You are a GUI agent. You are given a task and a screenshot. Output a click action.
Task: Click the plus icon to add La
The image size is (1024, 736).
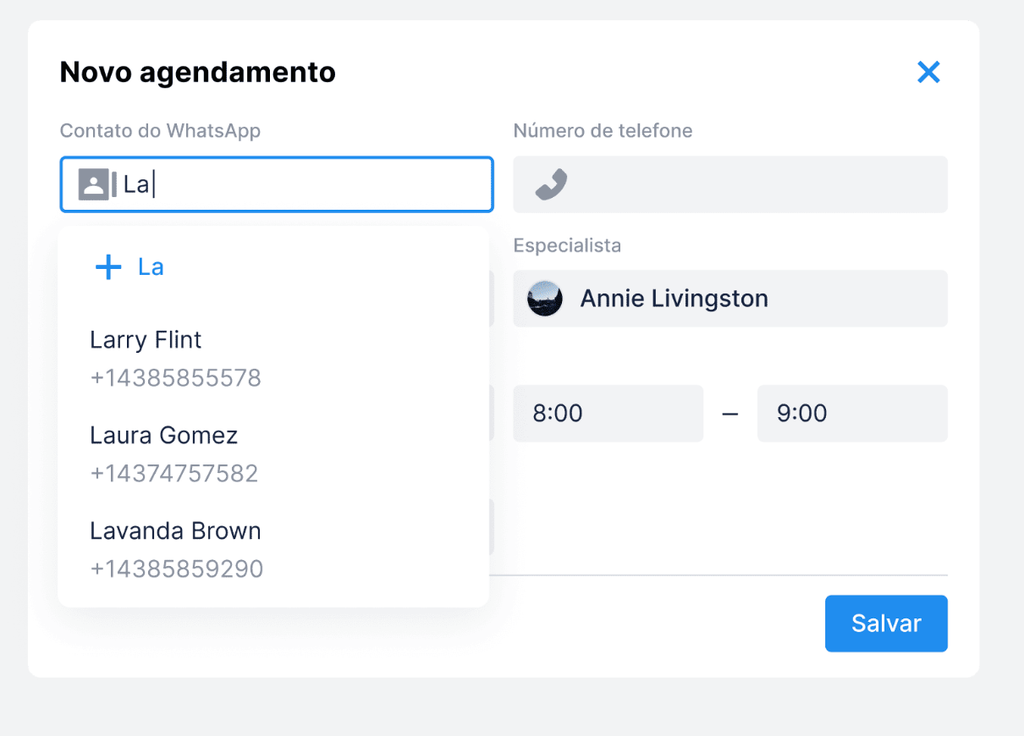[107, 267]
